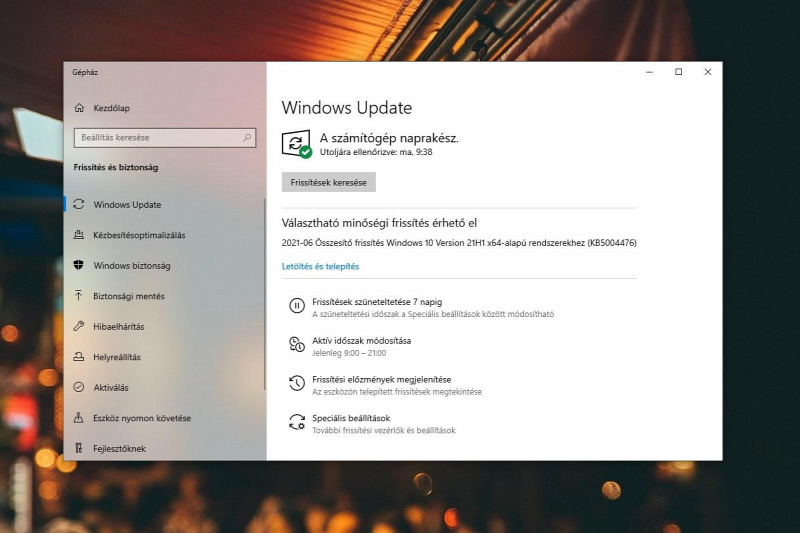This screenshot has height=533, width=800.
Task: Click the Windows Update sync icon in sidebar
Action: [x=79, y=204]
